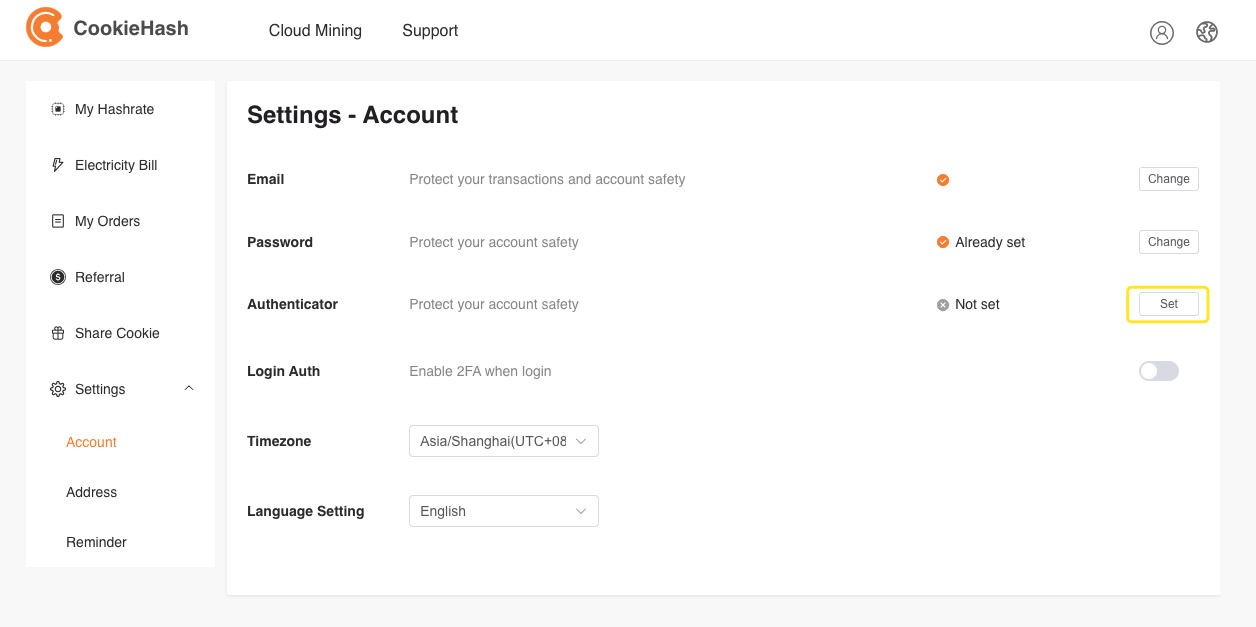Screen dimensions: 1256x627
Task: Click the Electricity Bill lightning icon
Action: (x=58, y=165)
